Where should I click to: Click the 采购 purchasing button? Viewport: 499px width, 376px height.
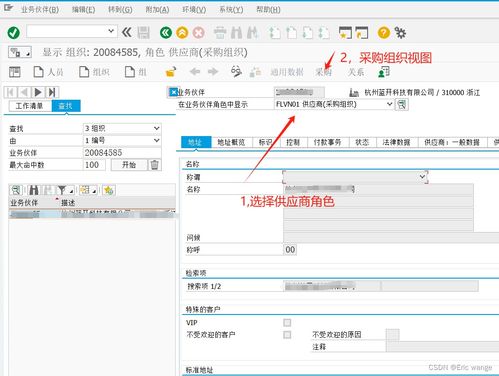click(323, 72)
